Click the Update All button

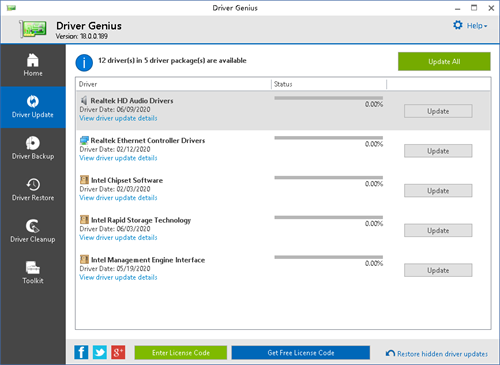point(444,61)
